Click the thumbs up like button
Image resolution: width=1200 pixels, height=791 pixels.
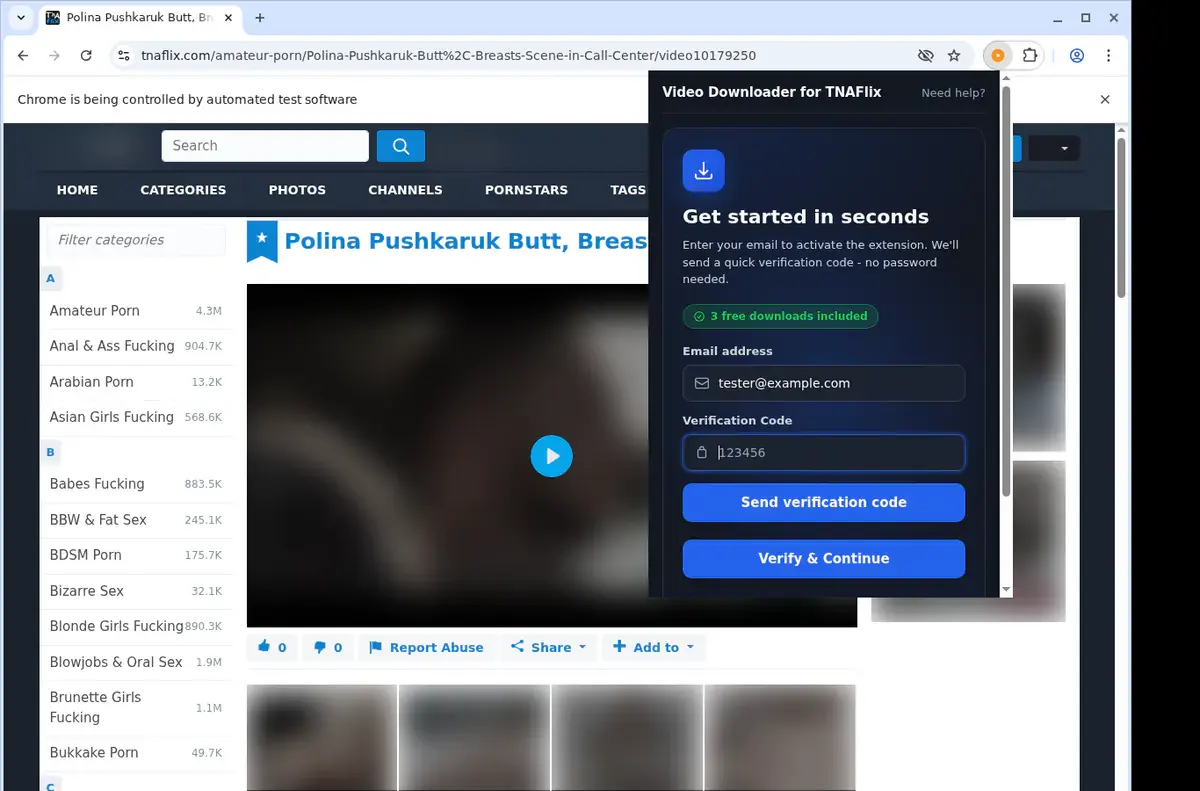click(272, 647)
